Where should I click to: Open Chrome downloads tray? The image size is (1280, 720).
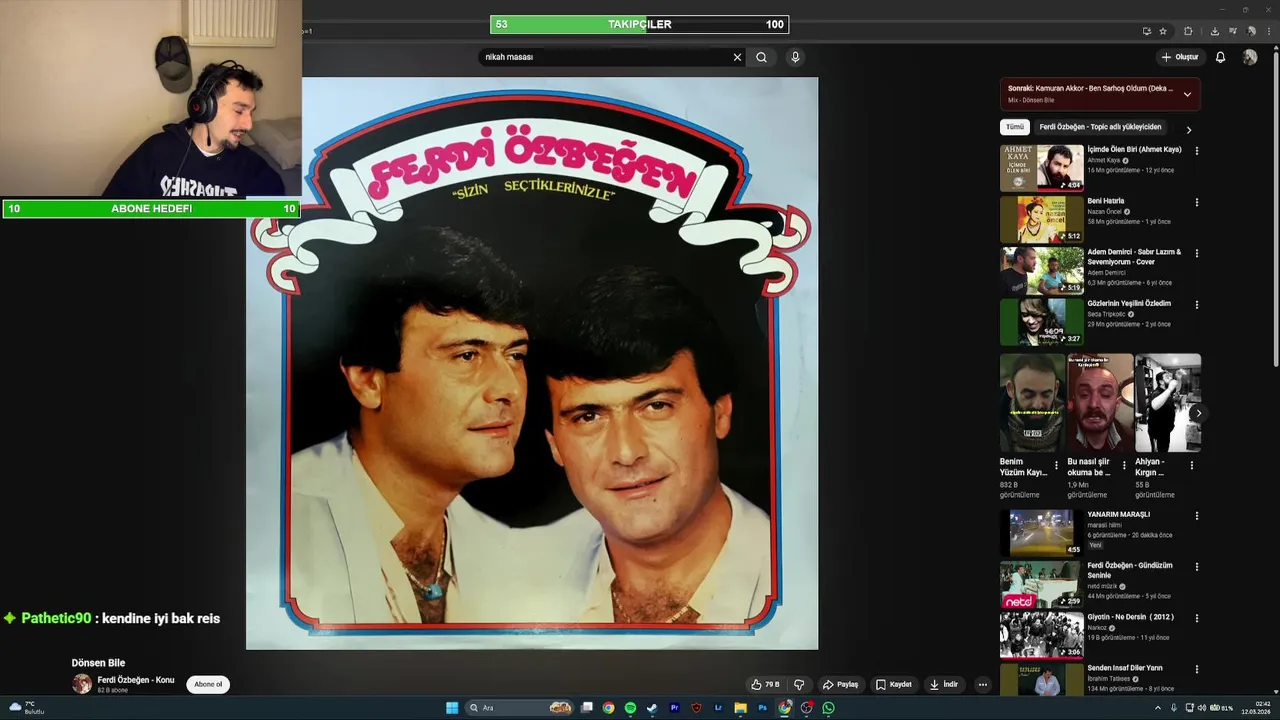pyautogui.click(x=1215, y=31)
